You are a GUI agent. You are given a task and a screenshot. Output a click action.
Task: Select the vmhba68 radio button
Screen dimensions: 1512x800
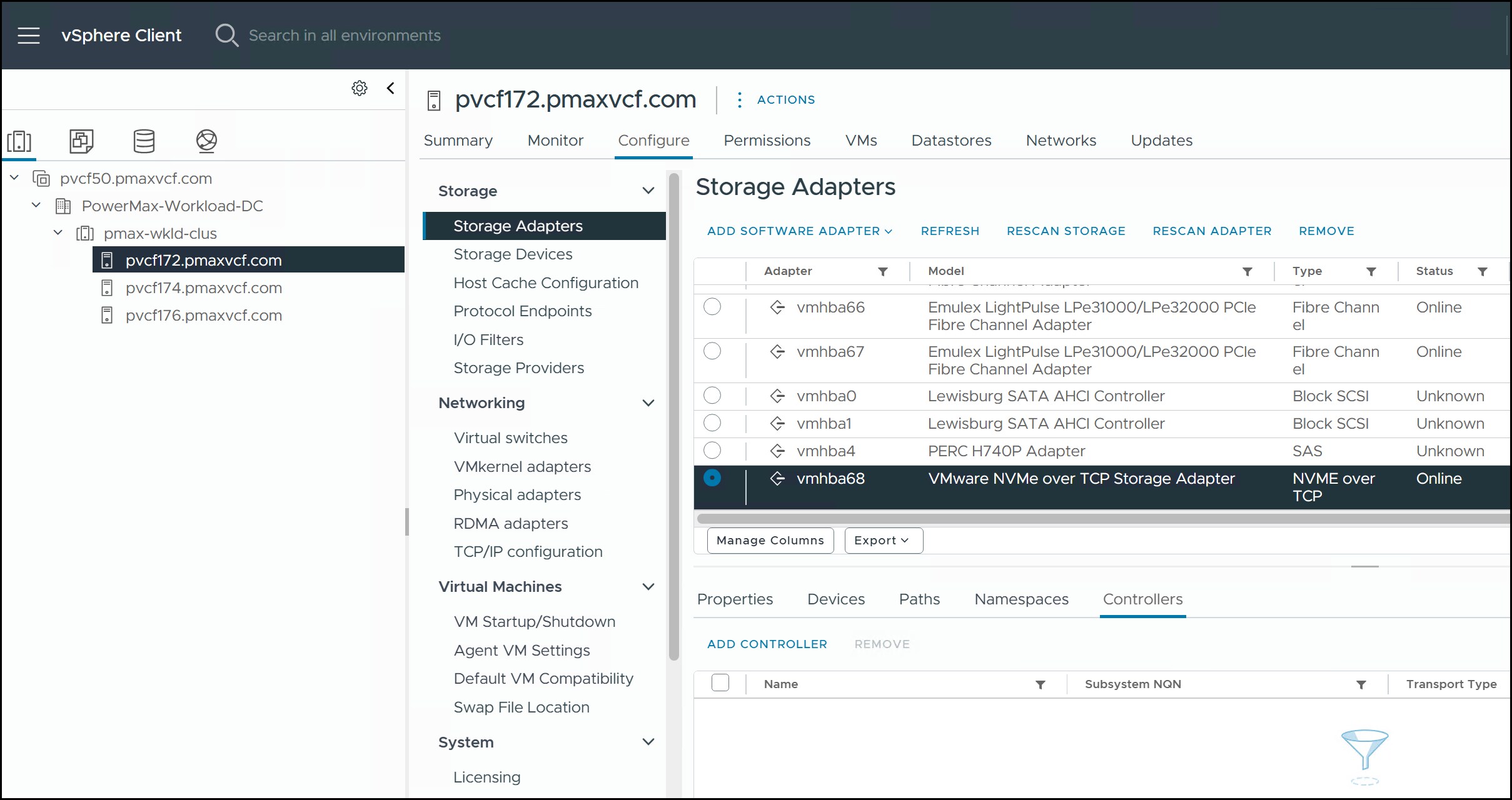click(x=712, y=478)
